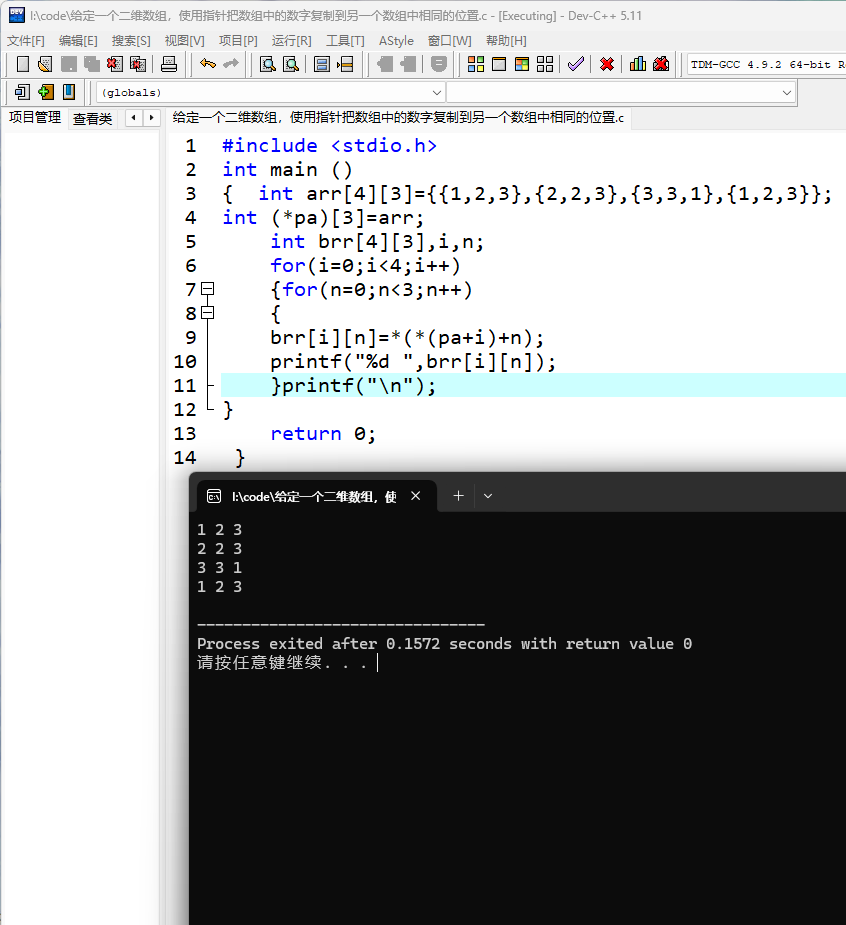Click the grayed Indent arrow icon
The width and height of the screenshot is (846, 925).
408,64
